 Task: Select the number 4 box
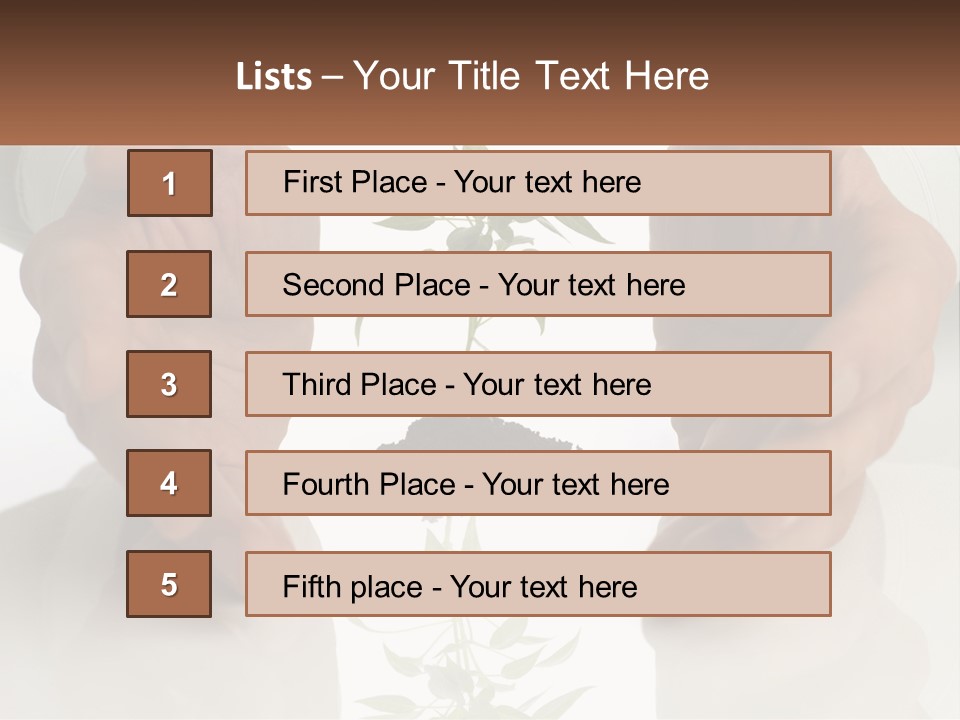point(169,483)
